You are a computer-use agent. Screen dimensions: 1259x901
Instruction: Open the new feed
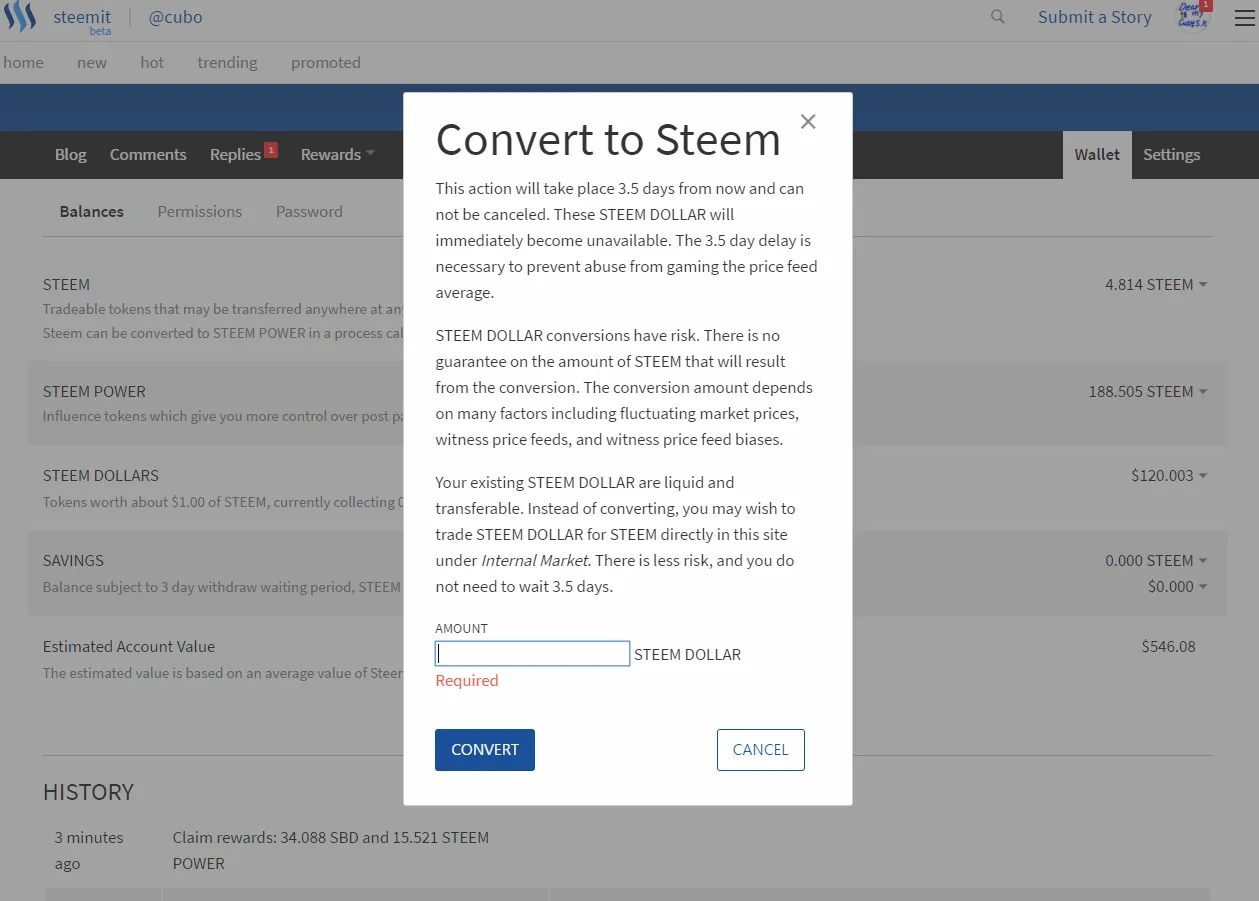pos(92,62)
